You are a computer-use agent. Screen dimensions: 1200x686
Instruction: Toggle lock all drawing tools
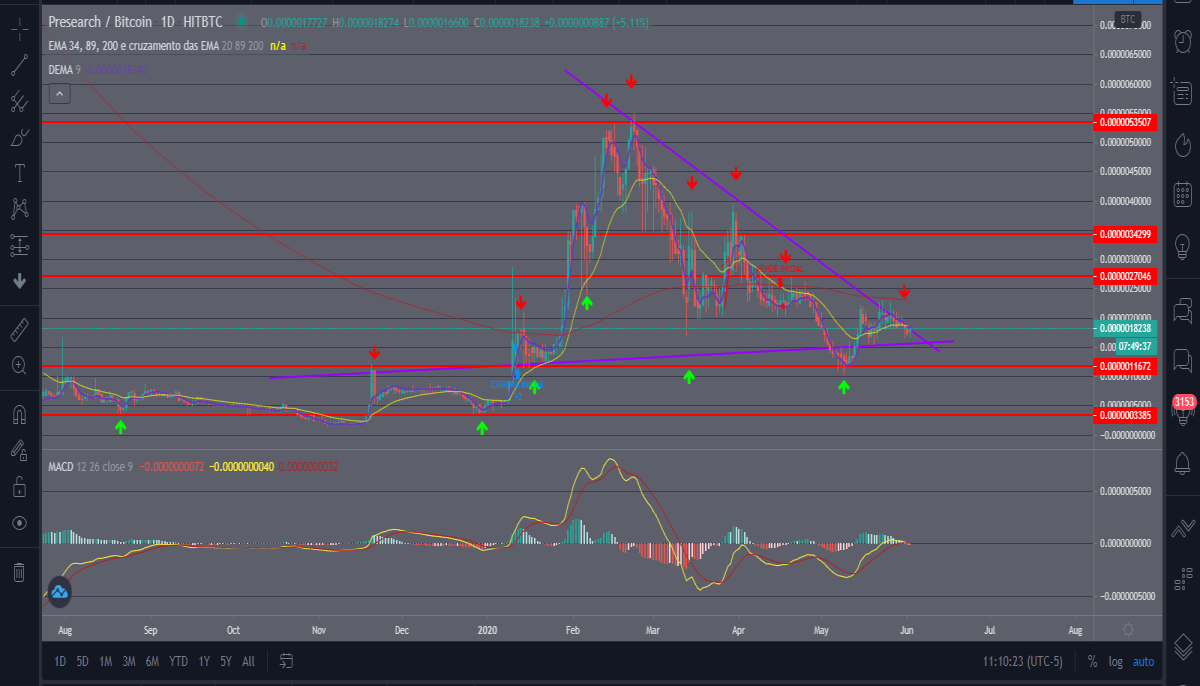point(19,486)
